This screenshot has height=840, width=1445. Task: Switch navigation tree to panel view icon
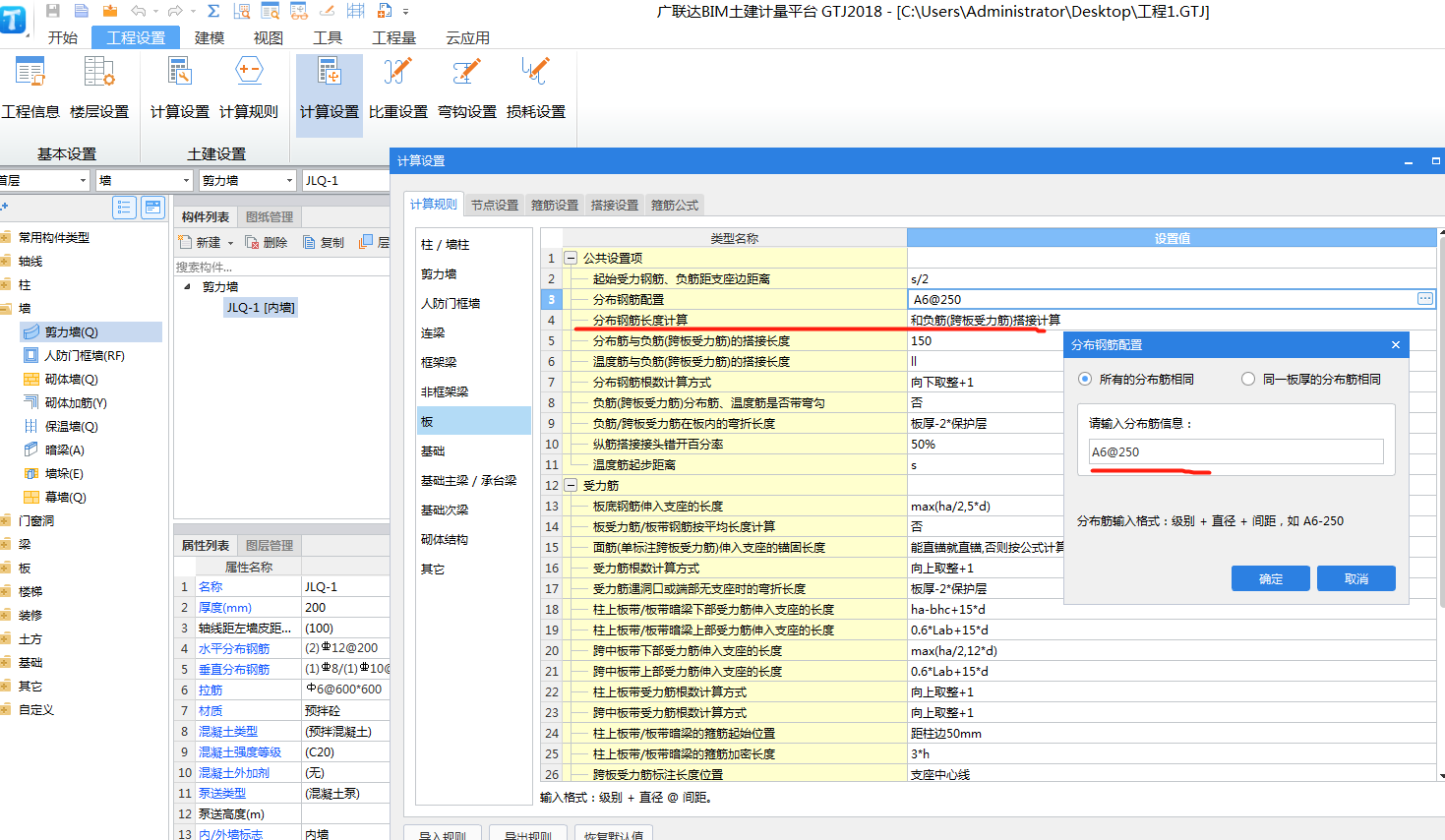click(152, 207)
